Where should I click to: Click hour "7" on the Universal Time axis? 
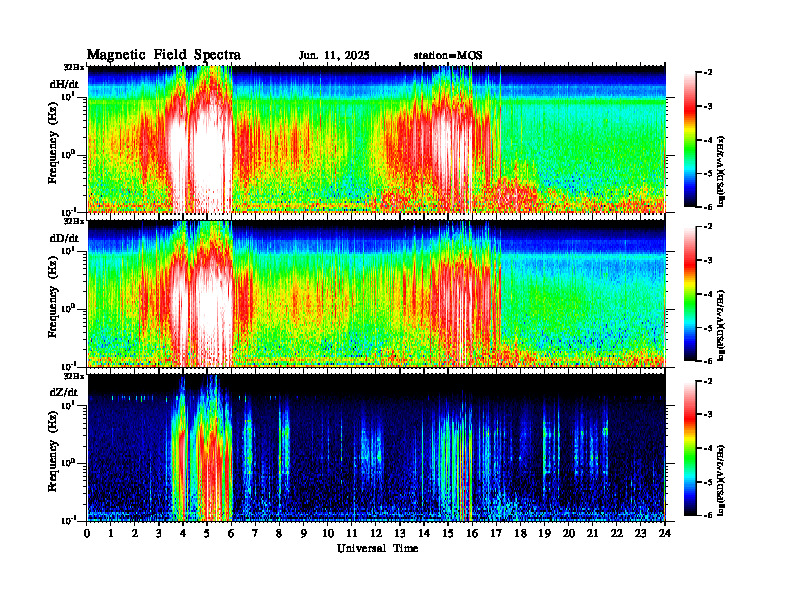pos(255,533)
